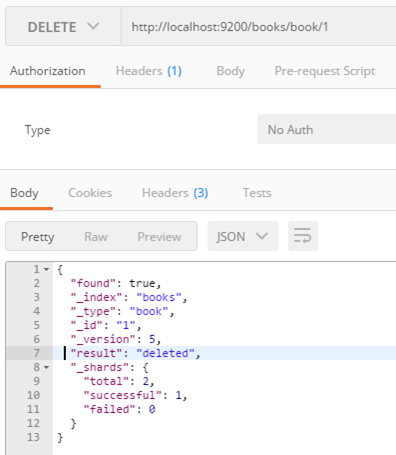The width and height of the screenshot is (396, 455).
Task: Switch to Raw response view
Action: 96,237
